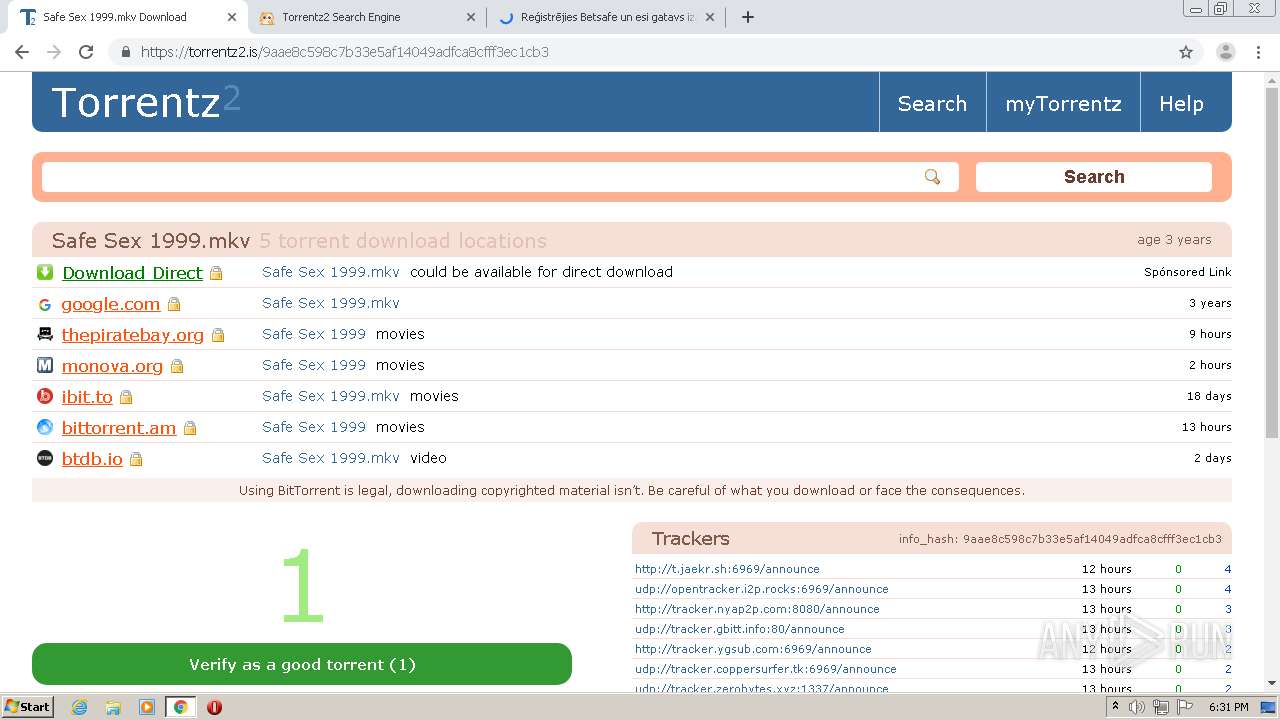Open the bittorrent.am link
The image size is (1280, 720).
point(119,428)
